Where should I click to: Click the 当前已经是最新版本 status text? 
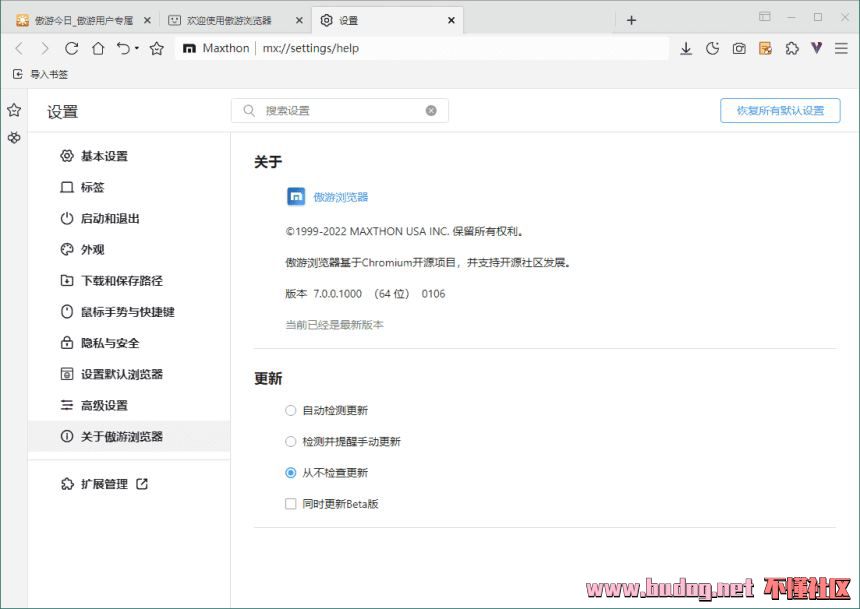click(335, 325)
